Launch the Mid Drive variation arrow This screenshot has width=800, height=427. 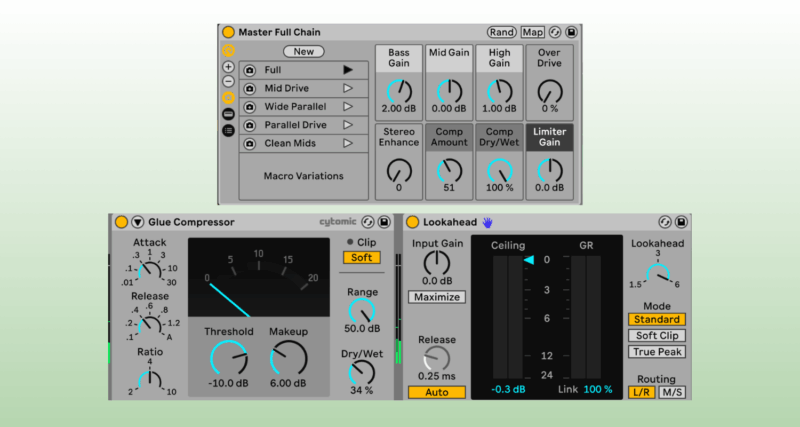(348, 88)
